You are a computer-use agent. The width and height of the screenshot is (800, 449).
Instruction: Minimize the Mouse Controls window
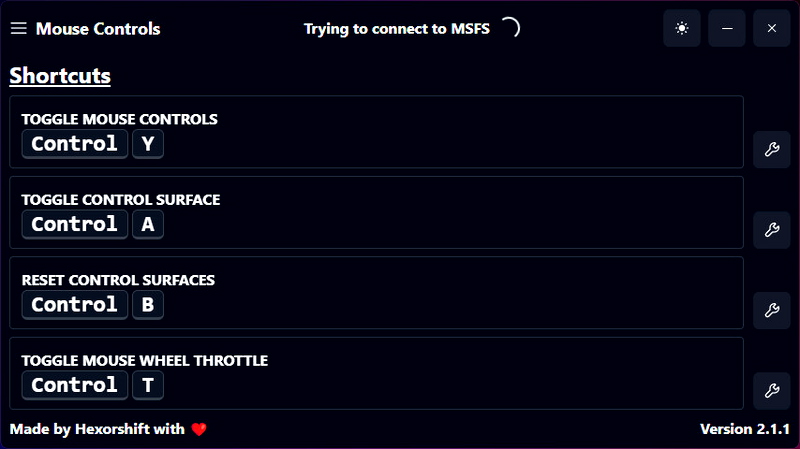(x=727, y=29)
